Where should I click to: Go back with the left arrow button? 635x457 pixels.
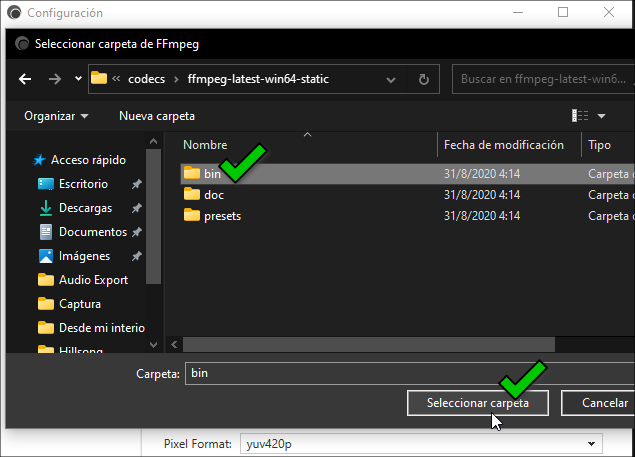(x=25, y=79)
